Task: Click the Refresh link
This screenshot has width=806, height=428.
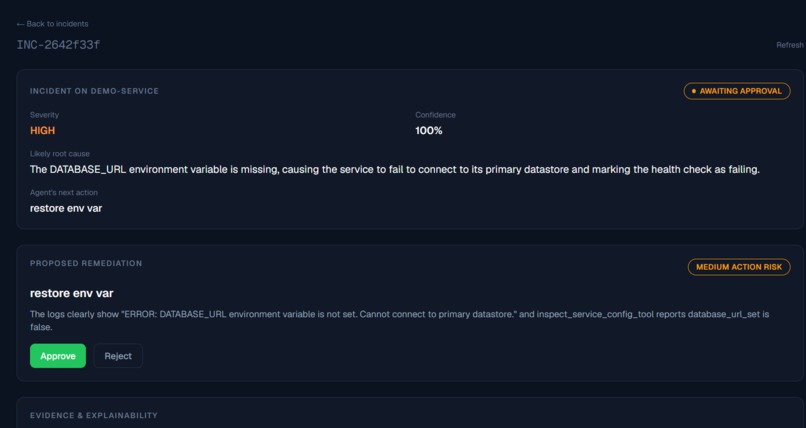Action: 790,45
